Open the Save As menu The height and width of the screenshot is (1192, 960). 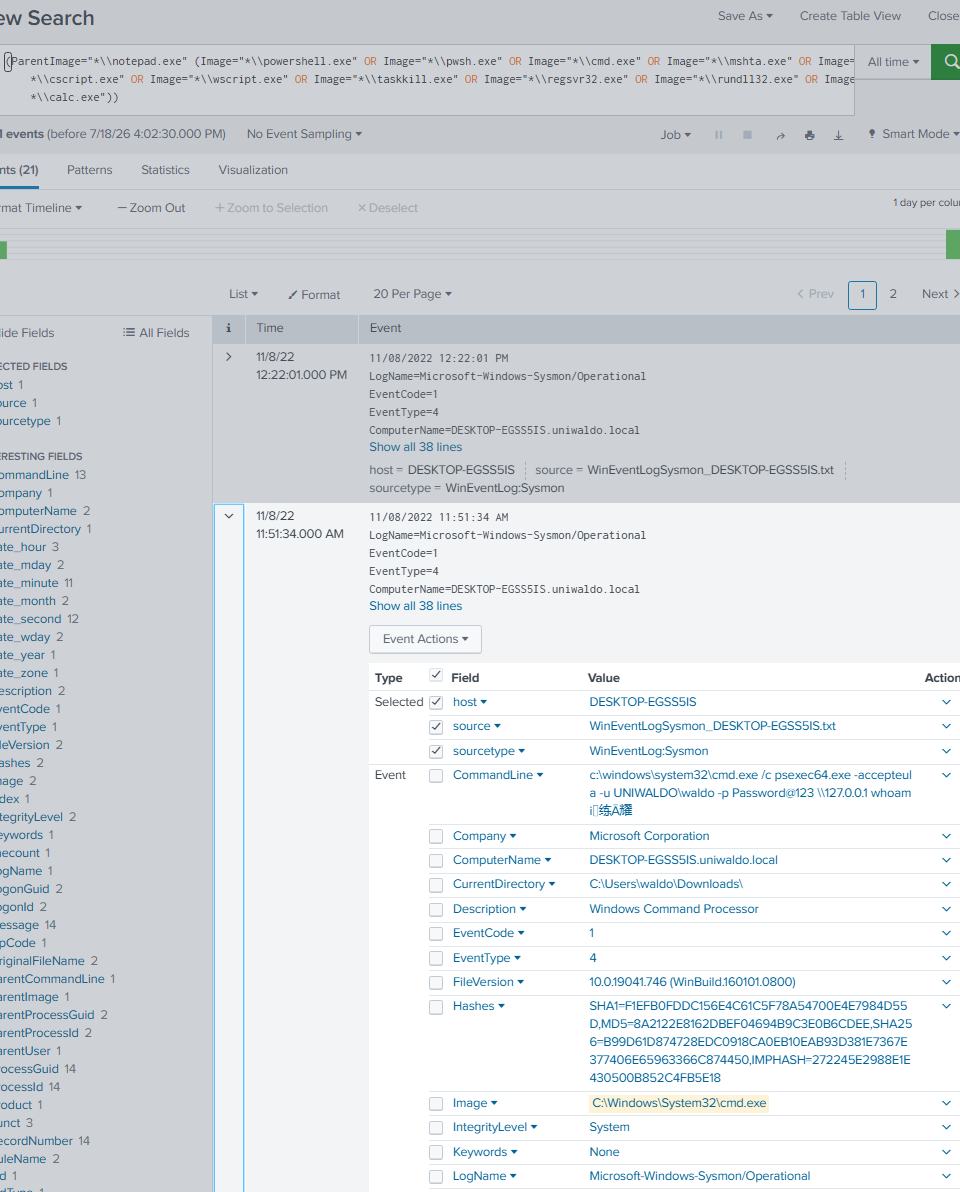point(745,16)
